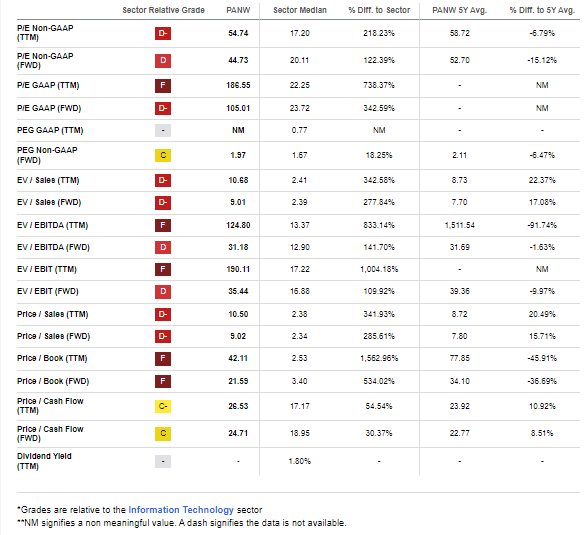Click the D- grade badge for EV / Sales (TTM)
The height and width of the screenshot is (535, 587).
coord(163,180)
